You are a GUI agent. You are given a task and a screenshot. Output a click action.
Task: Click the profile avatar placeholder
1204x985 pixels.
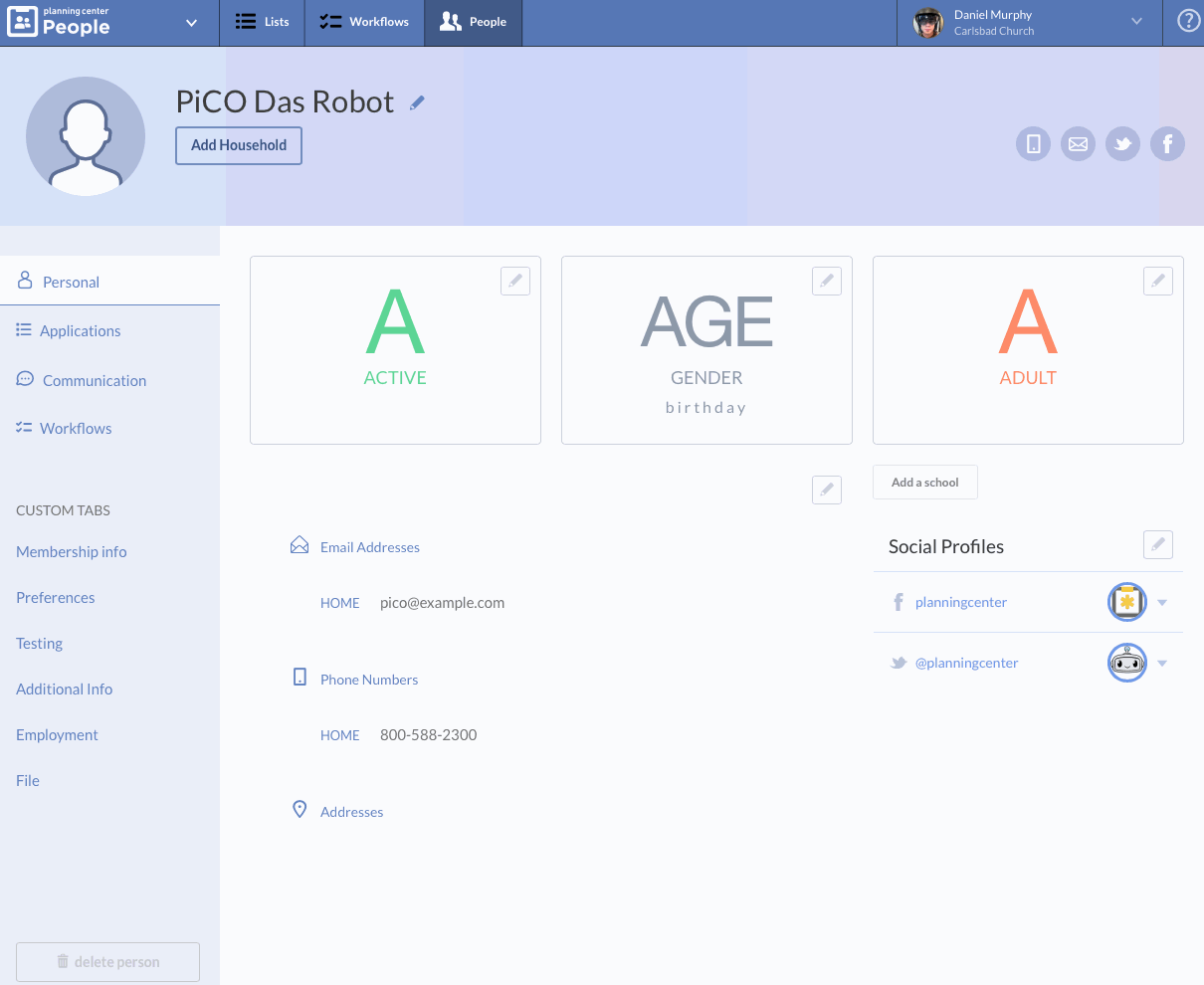(x=86, y=136)
